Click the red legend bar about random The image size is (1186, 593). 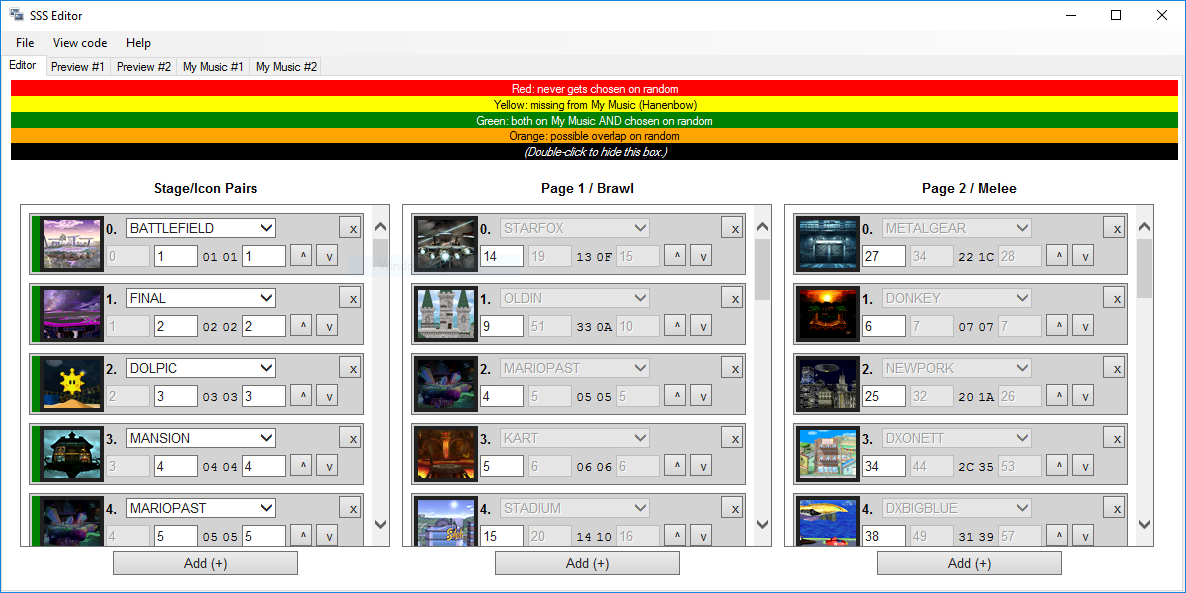tap(595, 88)
